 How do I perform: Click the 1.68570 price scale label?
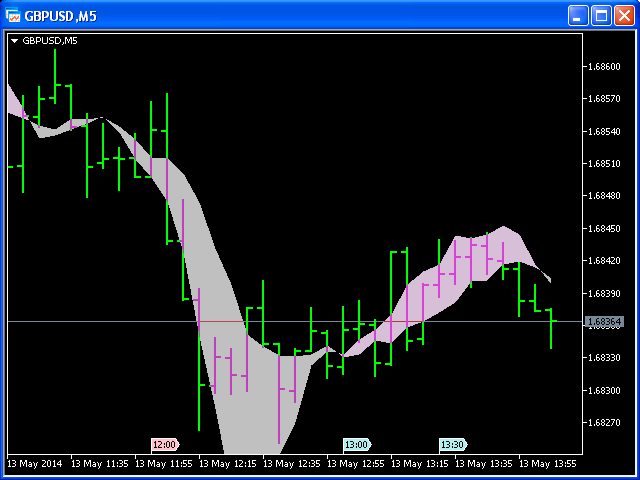click(x=604, y=99)
